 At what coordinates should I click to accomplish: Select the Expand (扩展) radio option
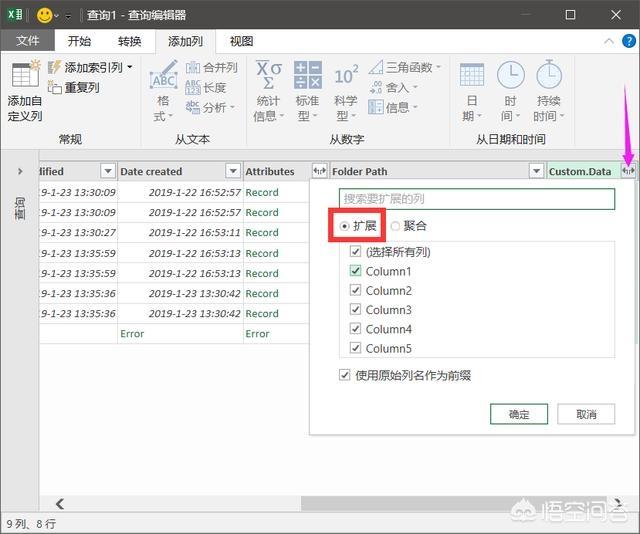pyautogui.click(x=344, y=226)
